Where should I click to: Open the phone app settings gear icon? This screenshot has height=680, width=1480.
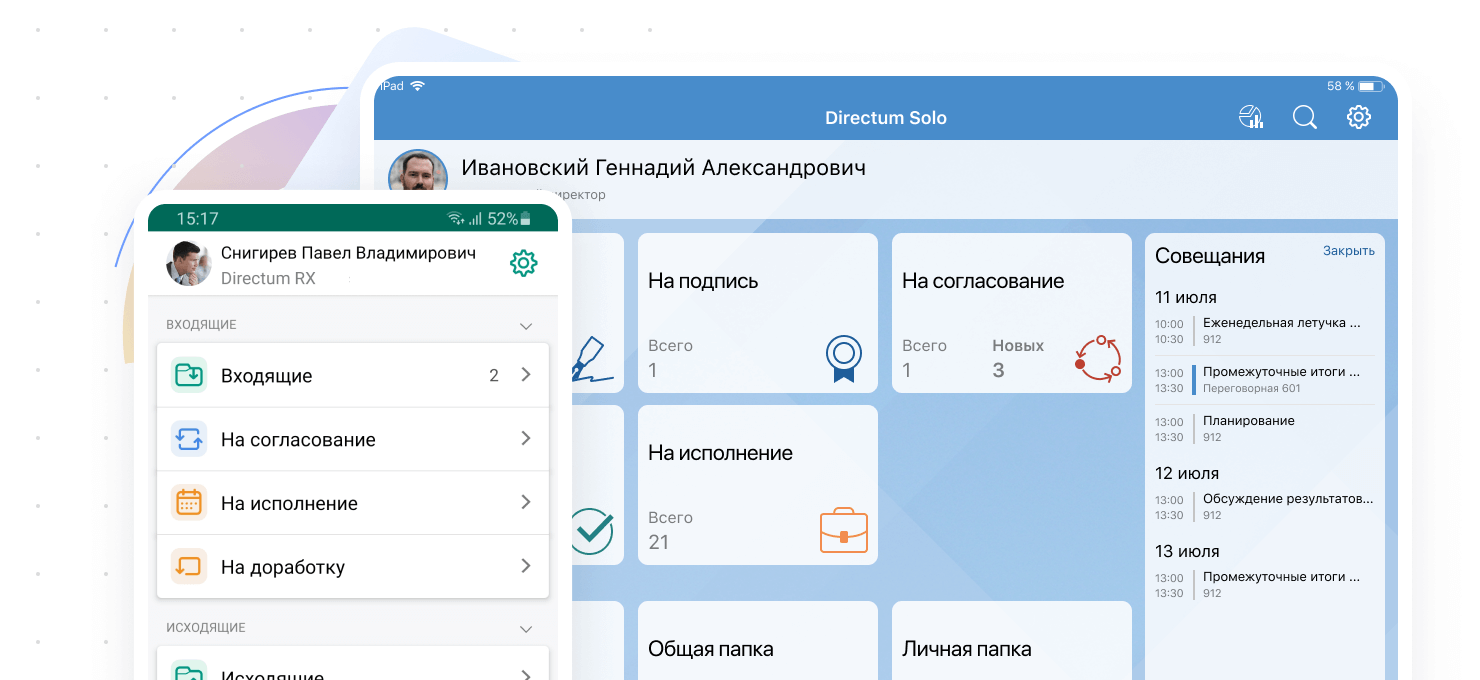523,264
